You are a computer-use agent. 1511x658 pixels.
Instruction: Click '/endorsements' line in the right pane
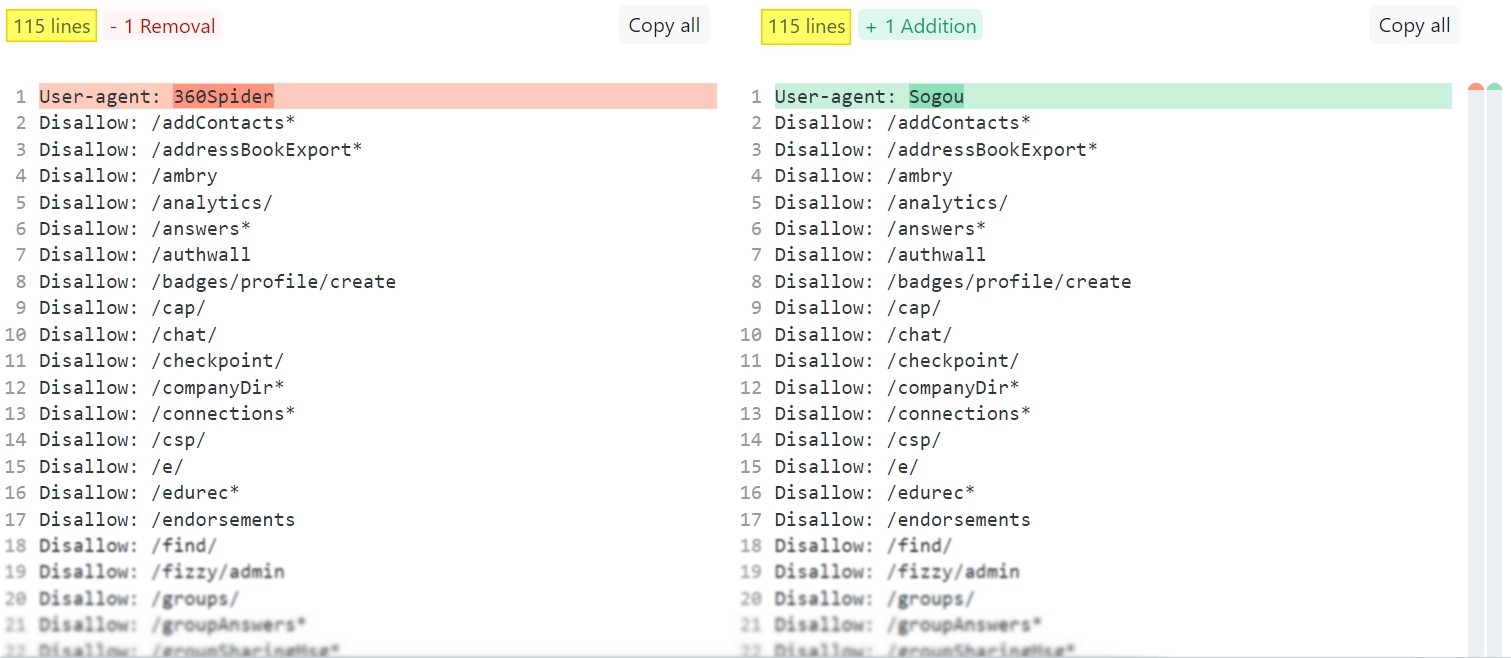click(x=902, y=519)
